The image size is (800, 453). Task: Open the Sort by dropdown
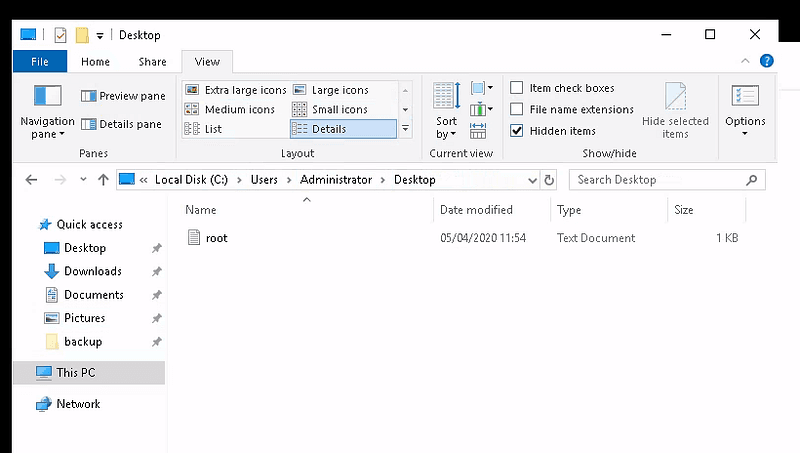(x=446, y=112)
